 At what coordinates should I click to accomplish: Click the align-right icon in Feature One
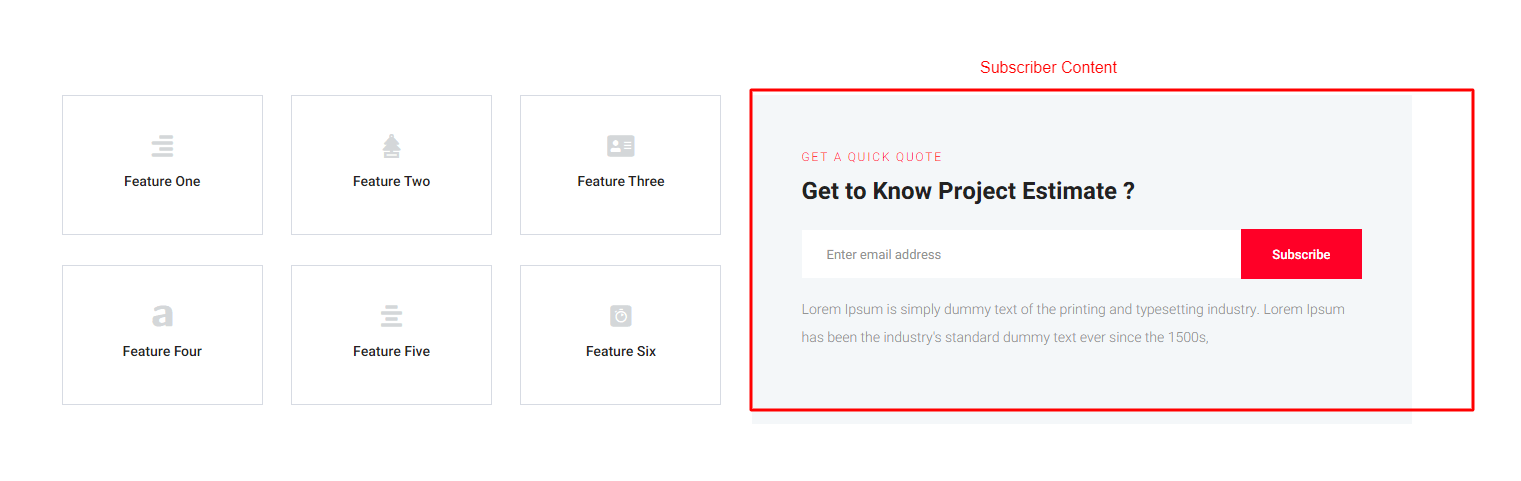[x=162, y=146]
